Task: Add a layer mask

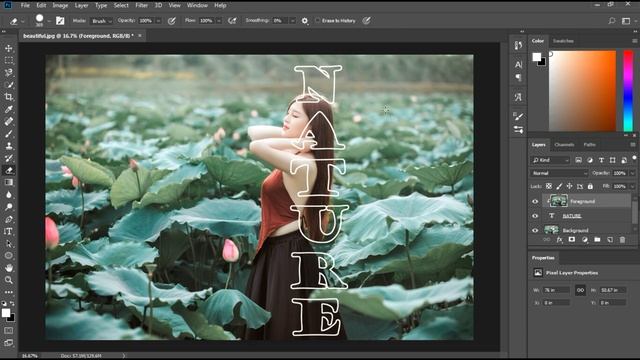Action: (572, 240)
